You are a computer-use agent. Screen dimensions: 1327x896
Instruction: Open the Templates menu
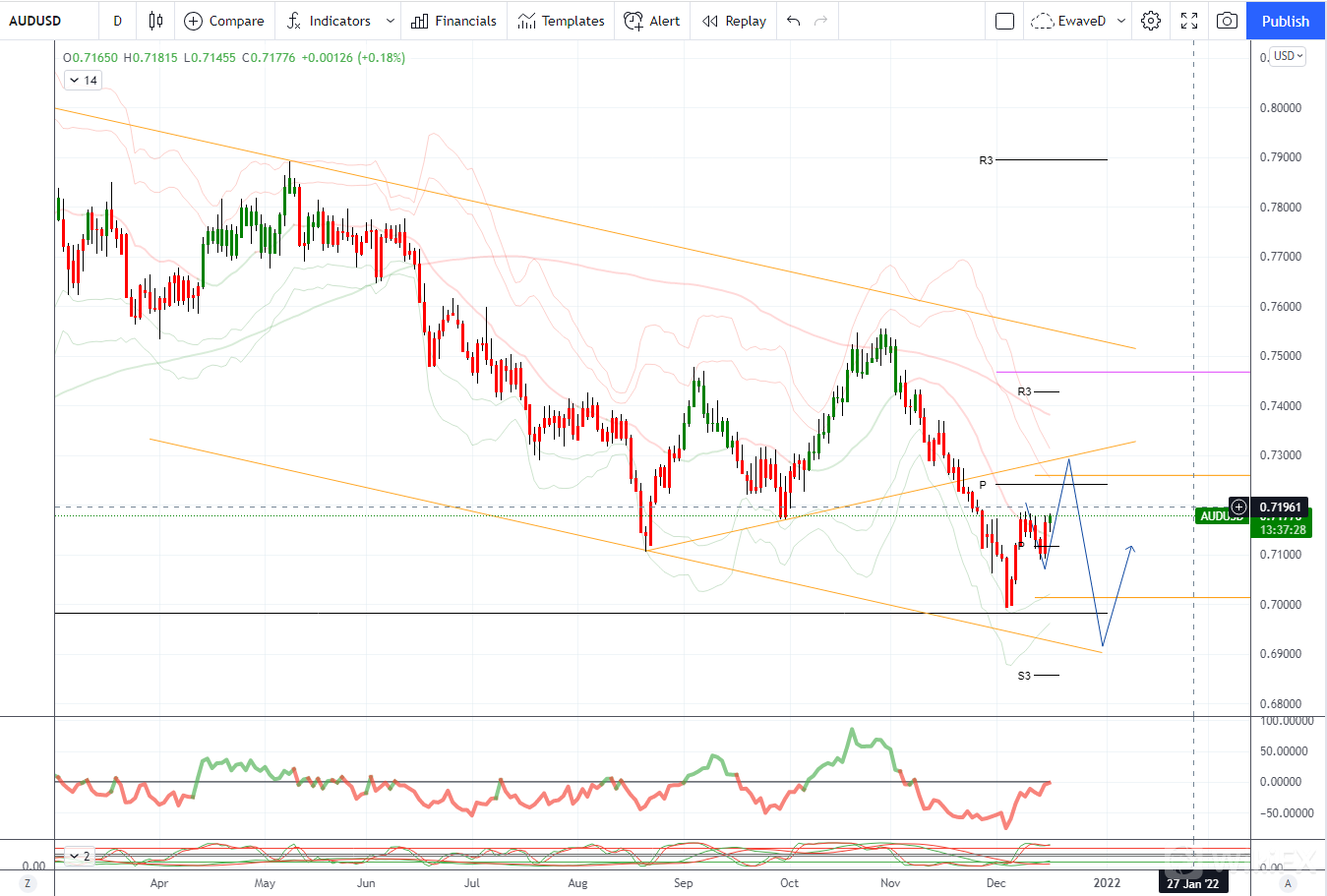click(561, 21)
